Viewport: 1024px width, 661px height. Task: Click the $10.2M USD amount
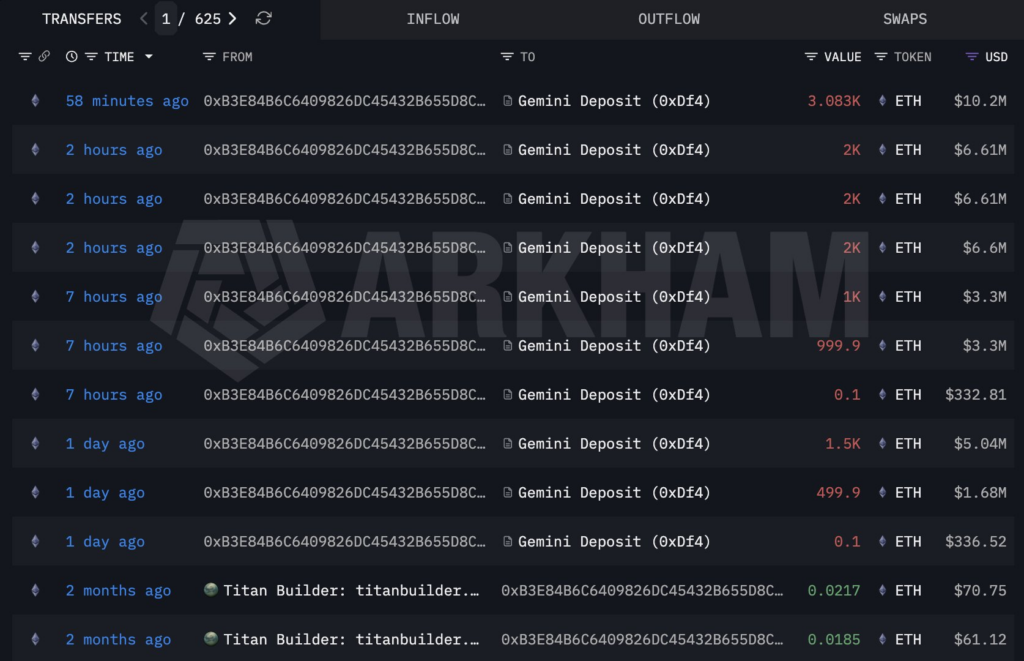click(x=980, y=101)
